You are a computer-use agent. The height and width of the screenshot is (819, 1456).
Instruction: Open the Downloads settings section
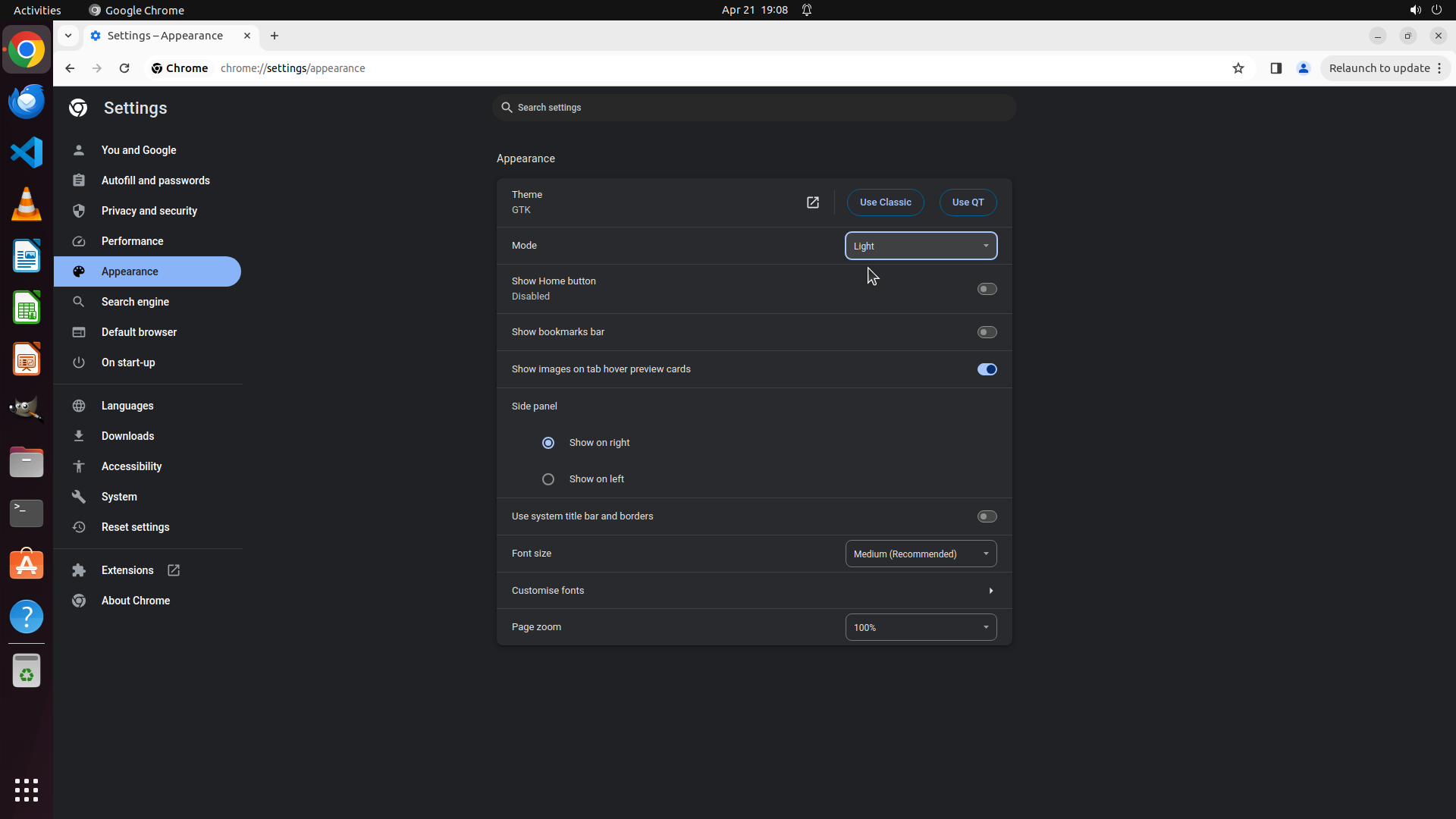127,436
